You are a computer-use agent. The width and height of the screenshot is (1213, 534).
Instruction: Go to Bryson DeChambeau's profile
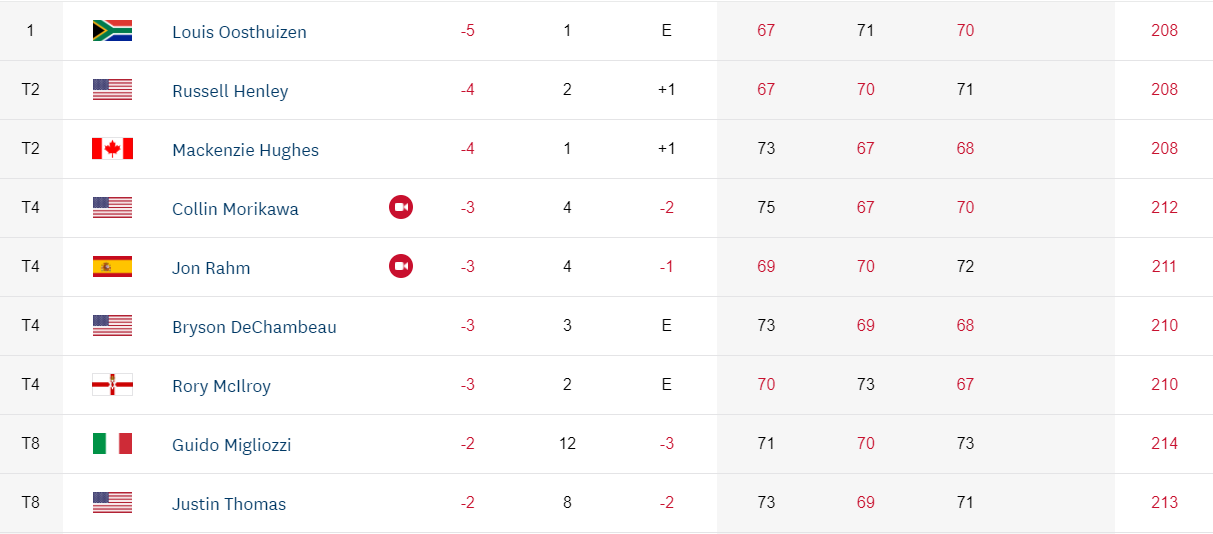point(254,327)
